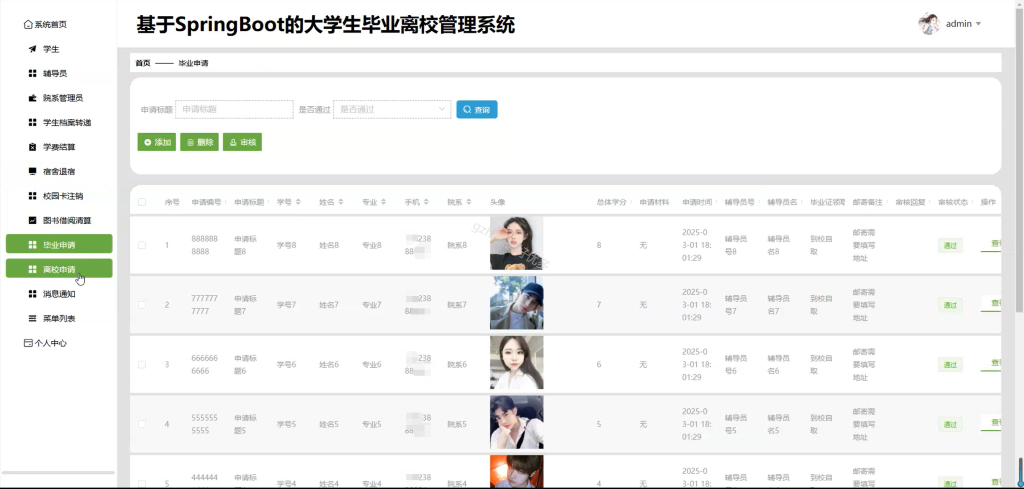Screen dimensions: 1024x489
Task: Click the sidebar horizontal scrollbar
Action: [58, 472]
